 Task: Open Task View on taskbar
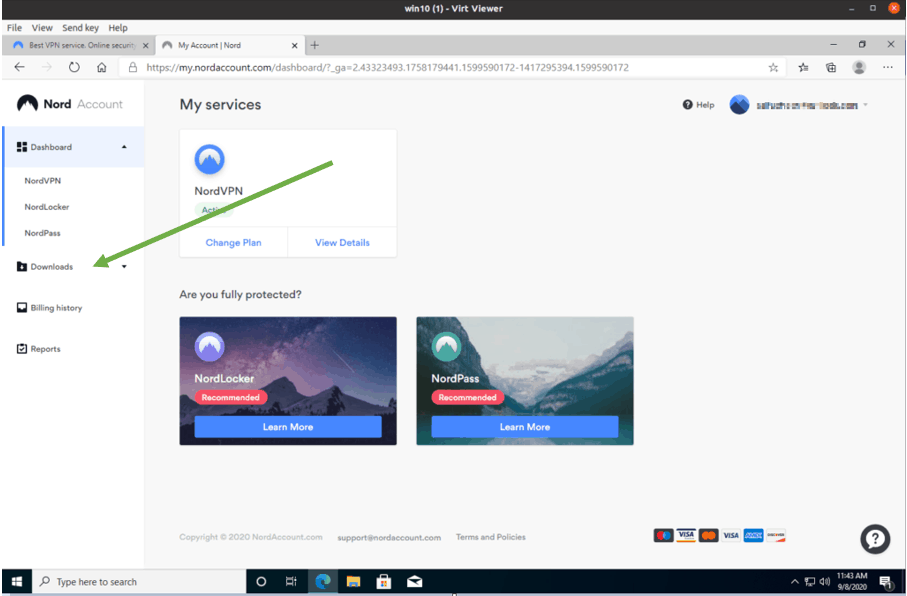291,582
